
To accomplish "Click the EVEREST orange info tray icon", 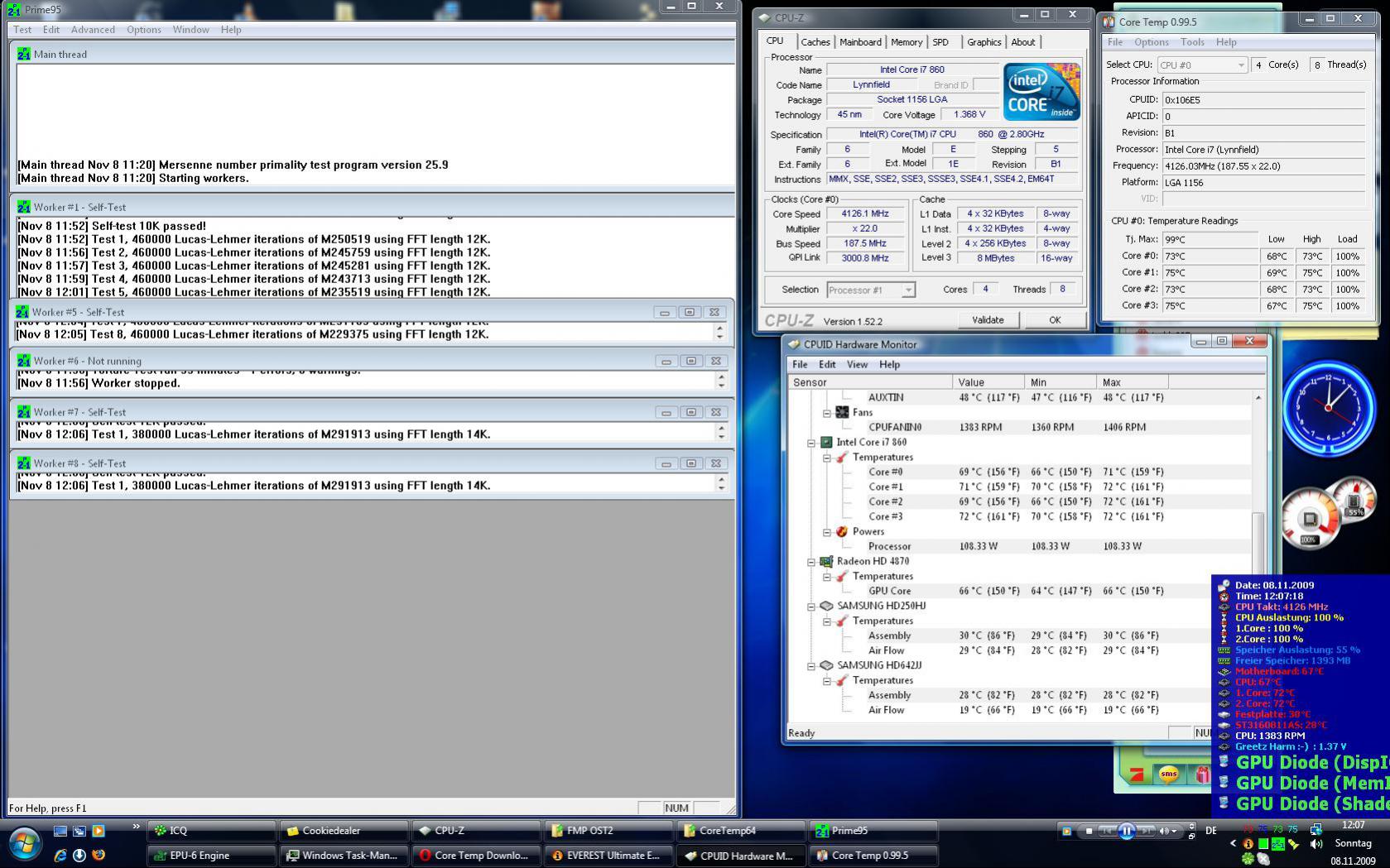I will (x=1248, y=844).
